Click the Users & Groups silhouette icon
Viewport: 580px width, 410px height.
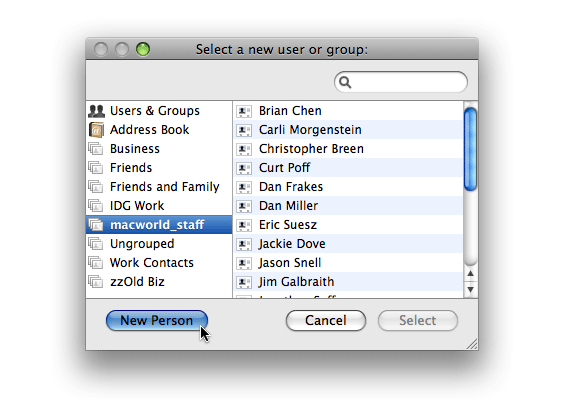[96, 111]
